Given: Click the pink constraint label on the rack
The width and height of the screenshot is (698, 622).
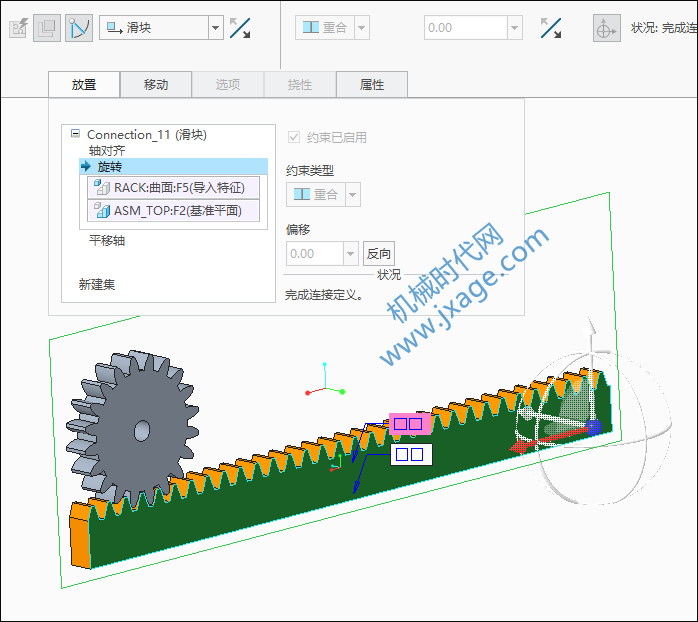Looking at the screenshot, I should tap(410, 424).
